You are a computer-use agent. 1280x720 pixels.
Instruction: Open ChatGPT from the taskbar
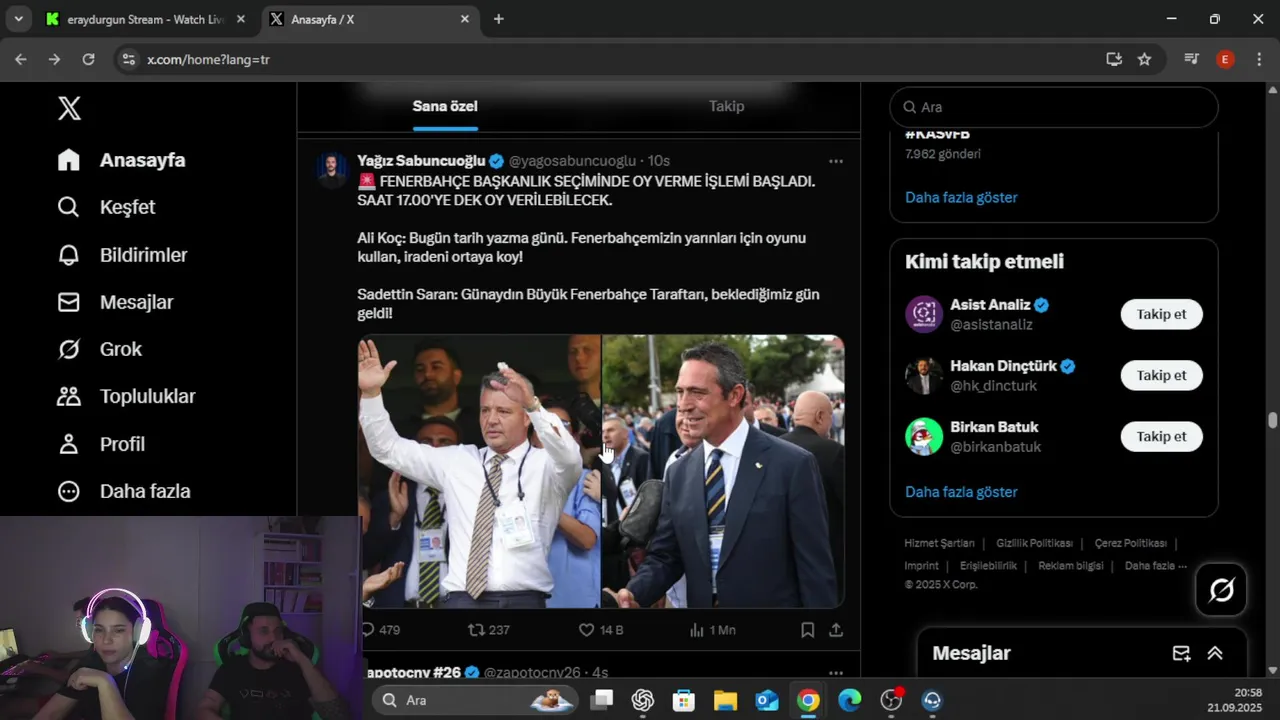[642, 700]
